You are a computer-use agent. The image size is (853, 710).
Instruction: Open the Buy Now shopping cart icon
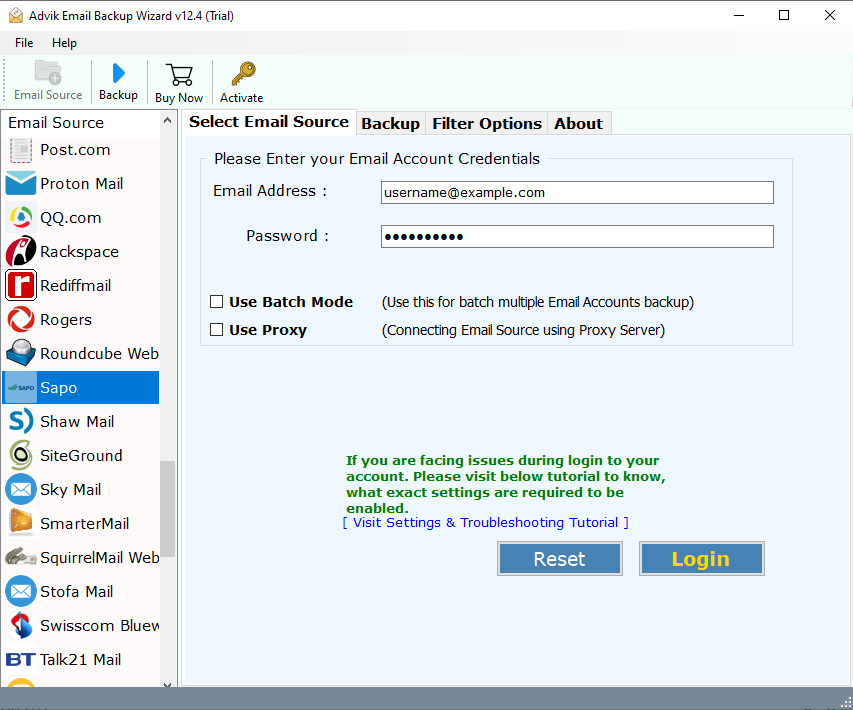pos(179,75)
